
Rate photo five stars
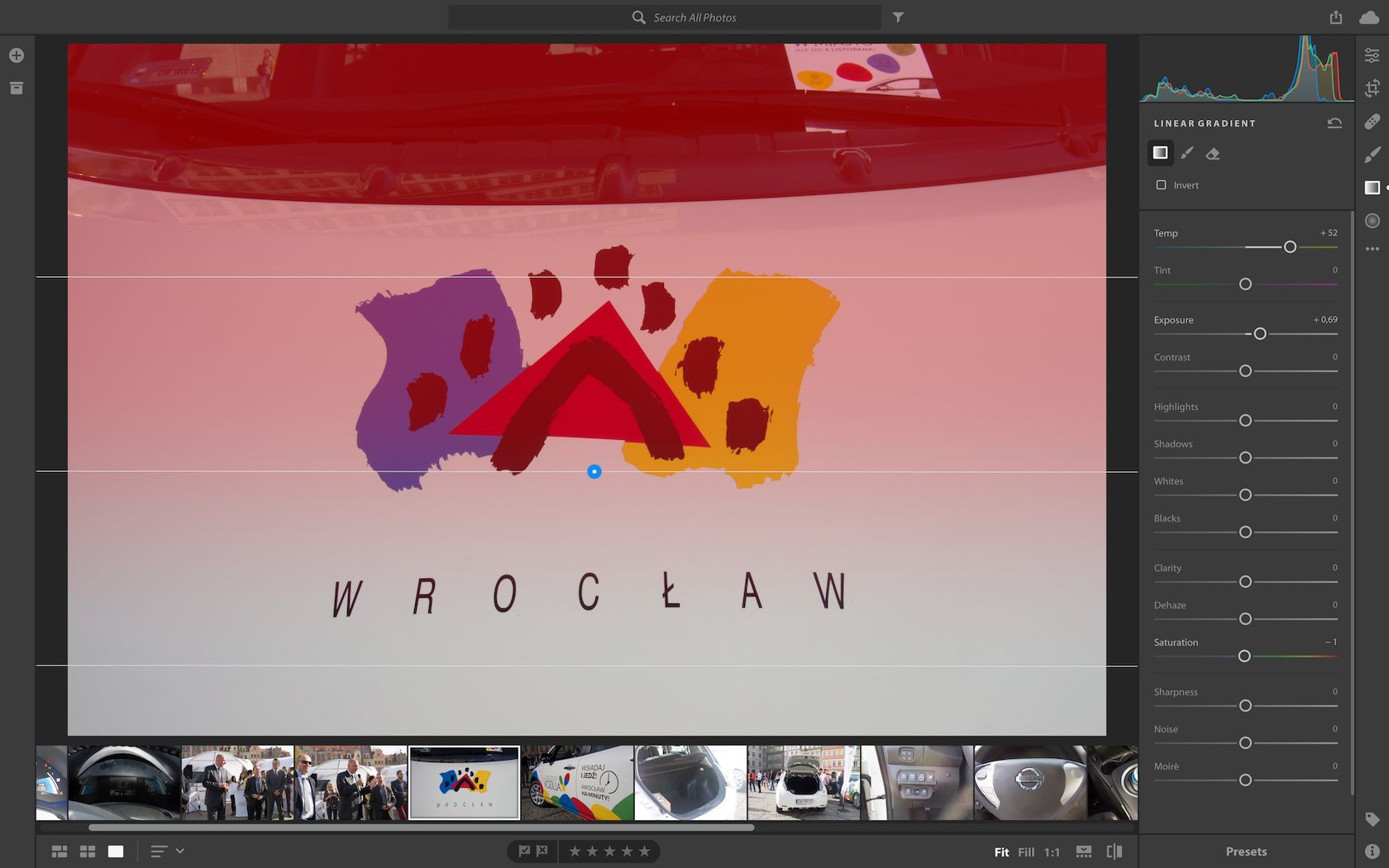644,851
